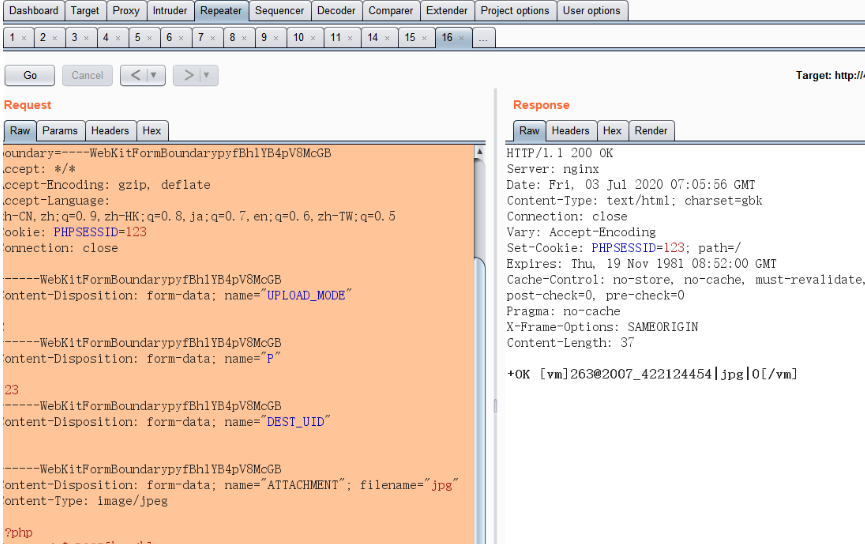Click the "HTTP/1.1 200 OK" status line

click(560, 153)
